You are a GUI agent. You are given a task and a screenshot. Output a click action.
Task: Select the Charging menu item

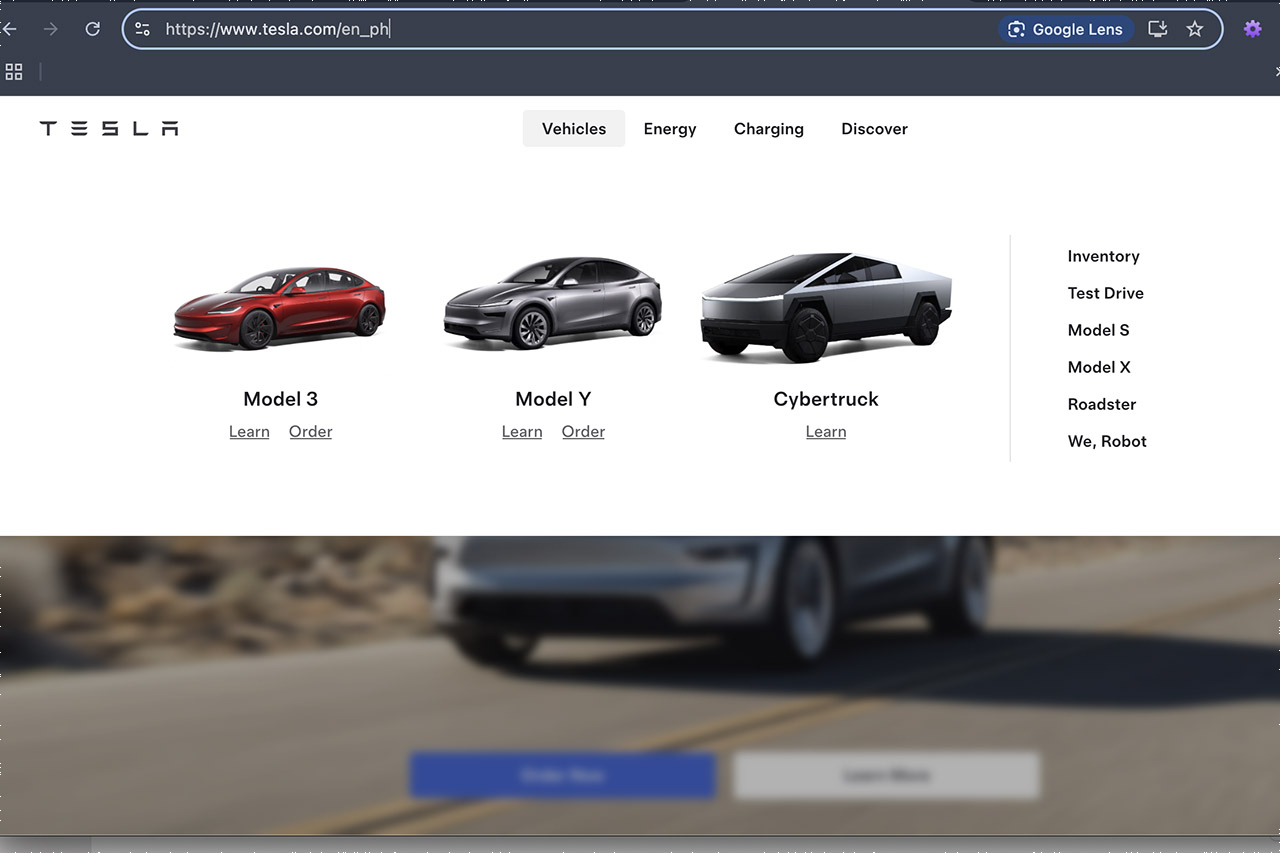coord(768,129)
